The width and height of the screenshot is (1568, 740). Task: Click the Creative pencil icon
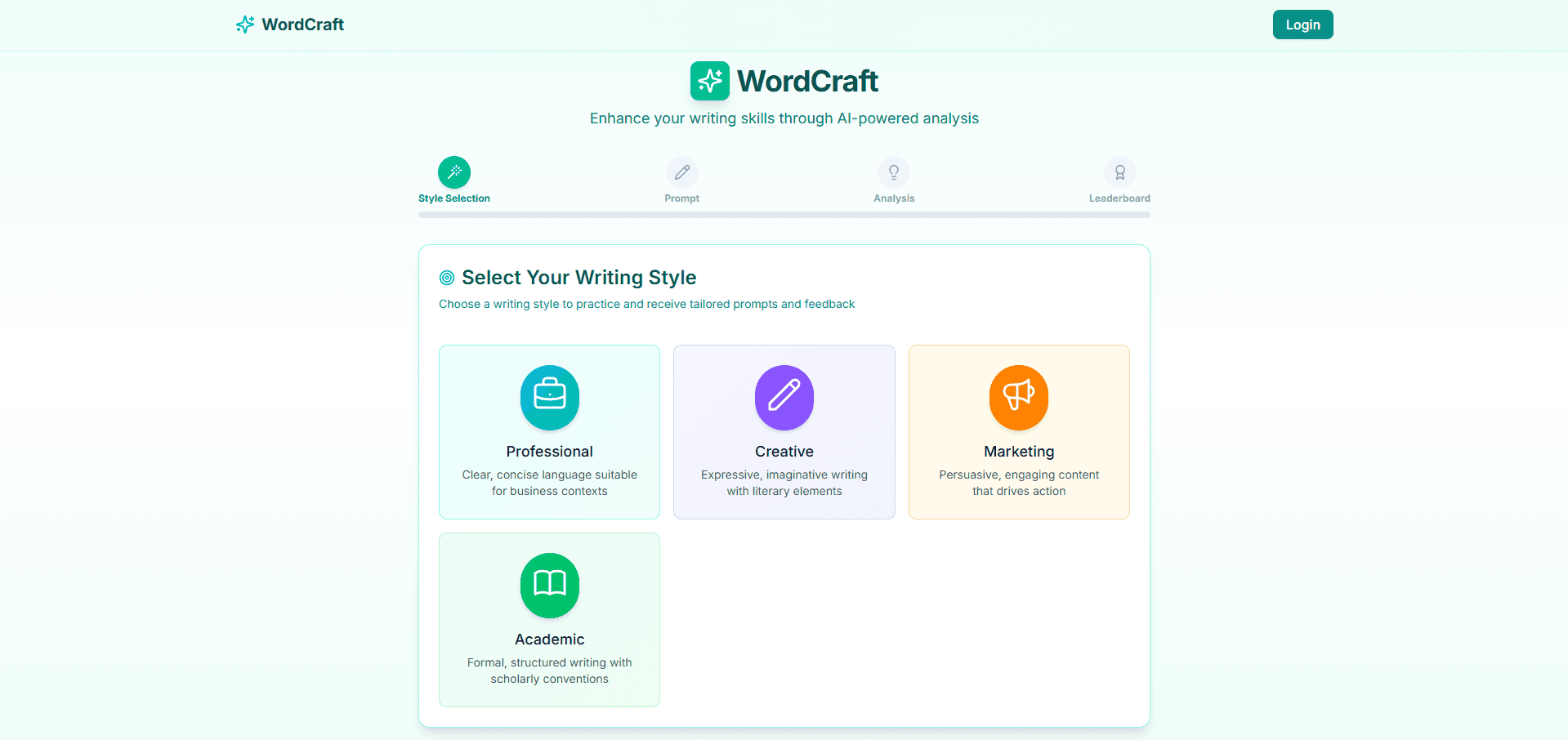click(x=784, y=397)
